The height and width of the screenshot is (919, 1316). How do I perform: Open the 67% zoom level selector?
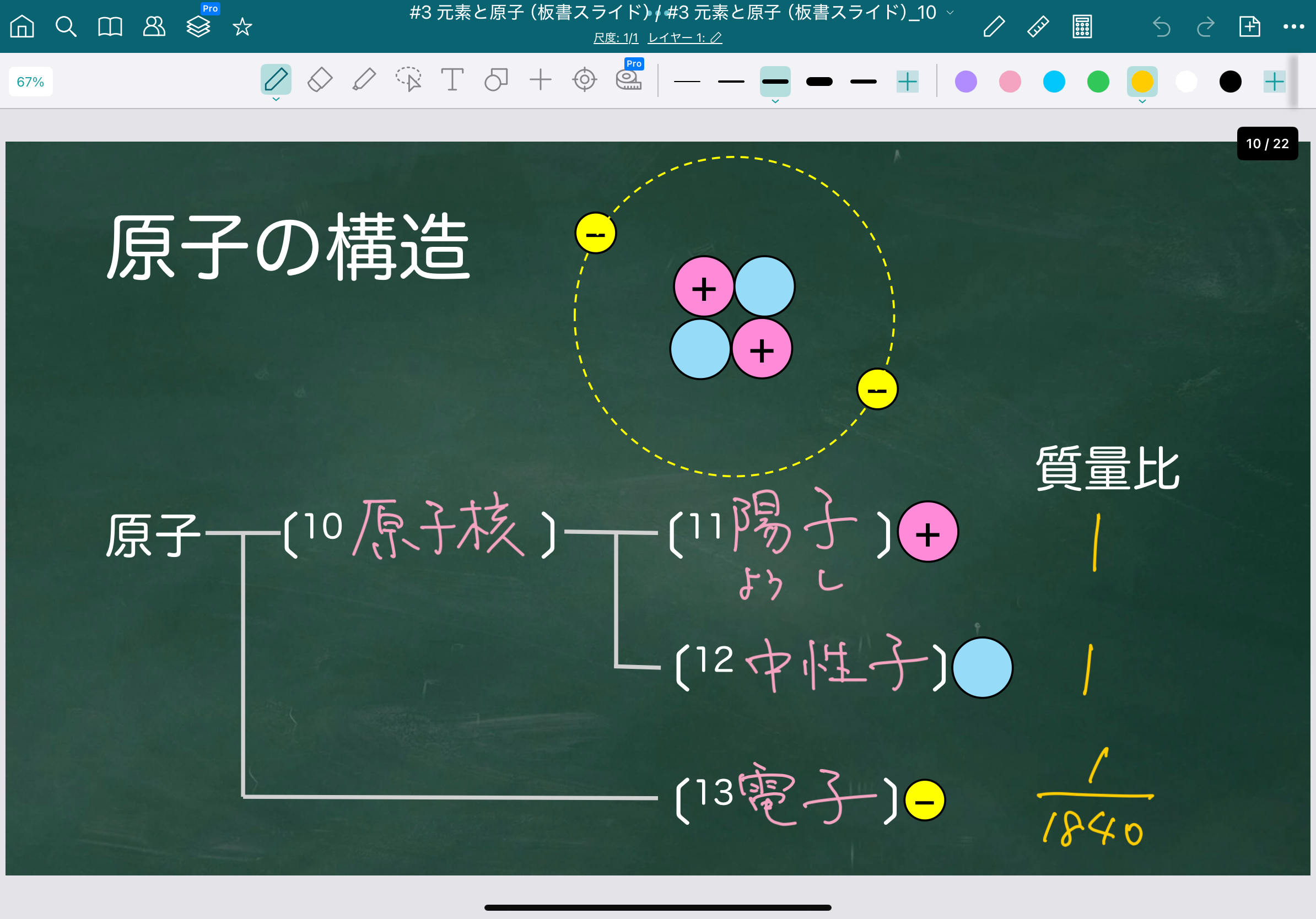[31, 82]
